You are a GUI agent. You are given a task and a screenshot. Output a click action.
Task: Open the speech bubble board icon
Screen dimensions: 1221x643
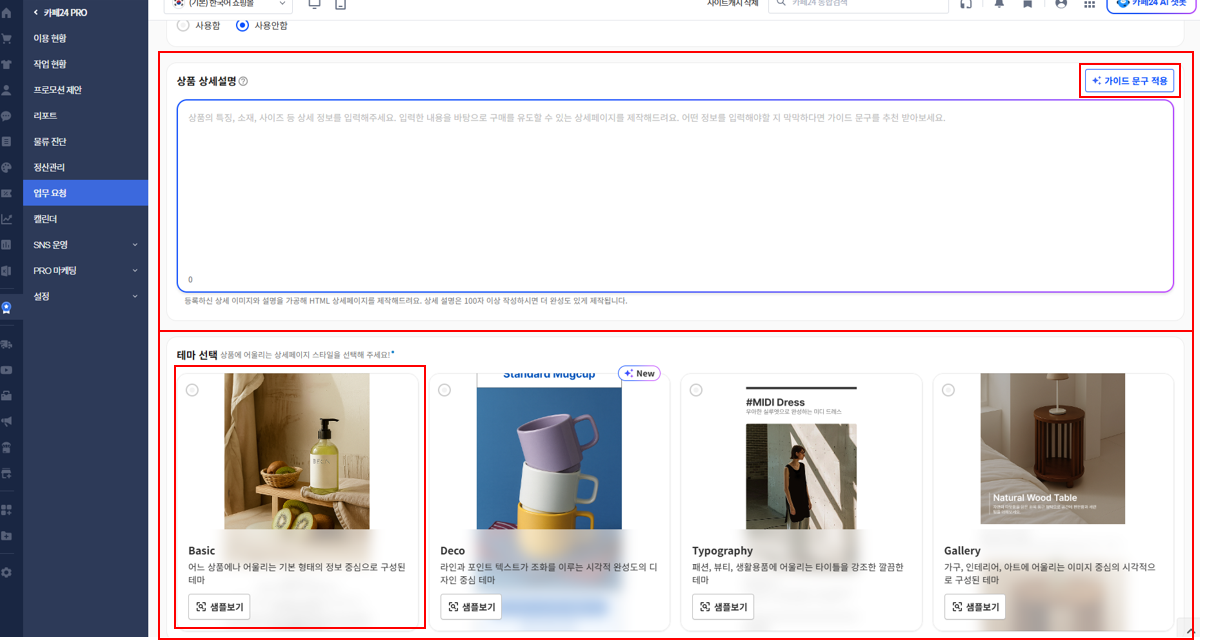coord(7,116)
